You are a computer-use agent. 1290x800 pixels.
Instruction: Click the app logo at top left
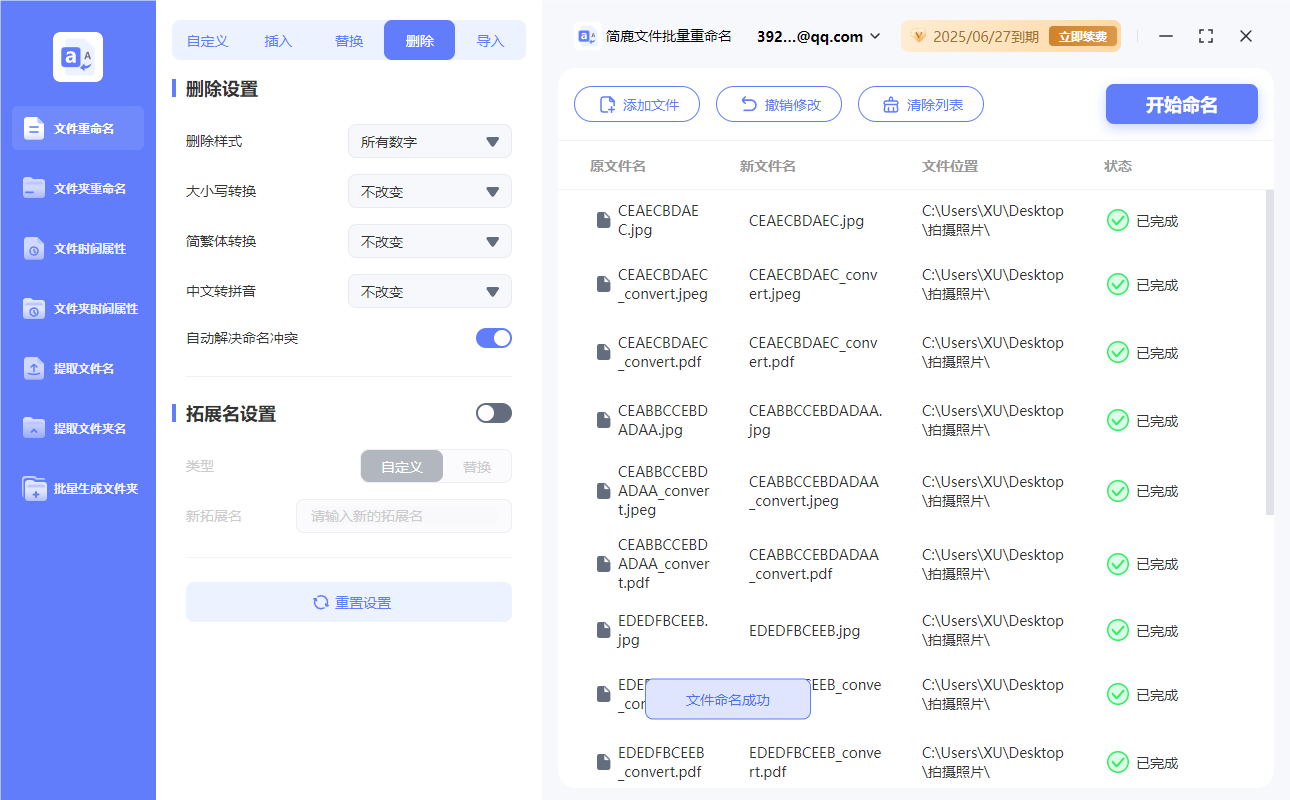(x=77, y=55)
